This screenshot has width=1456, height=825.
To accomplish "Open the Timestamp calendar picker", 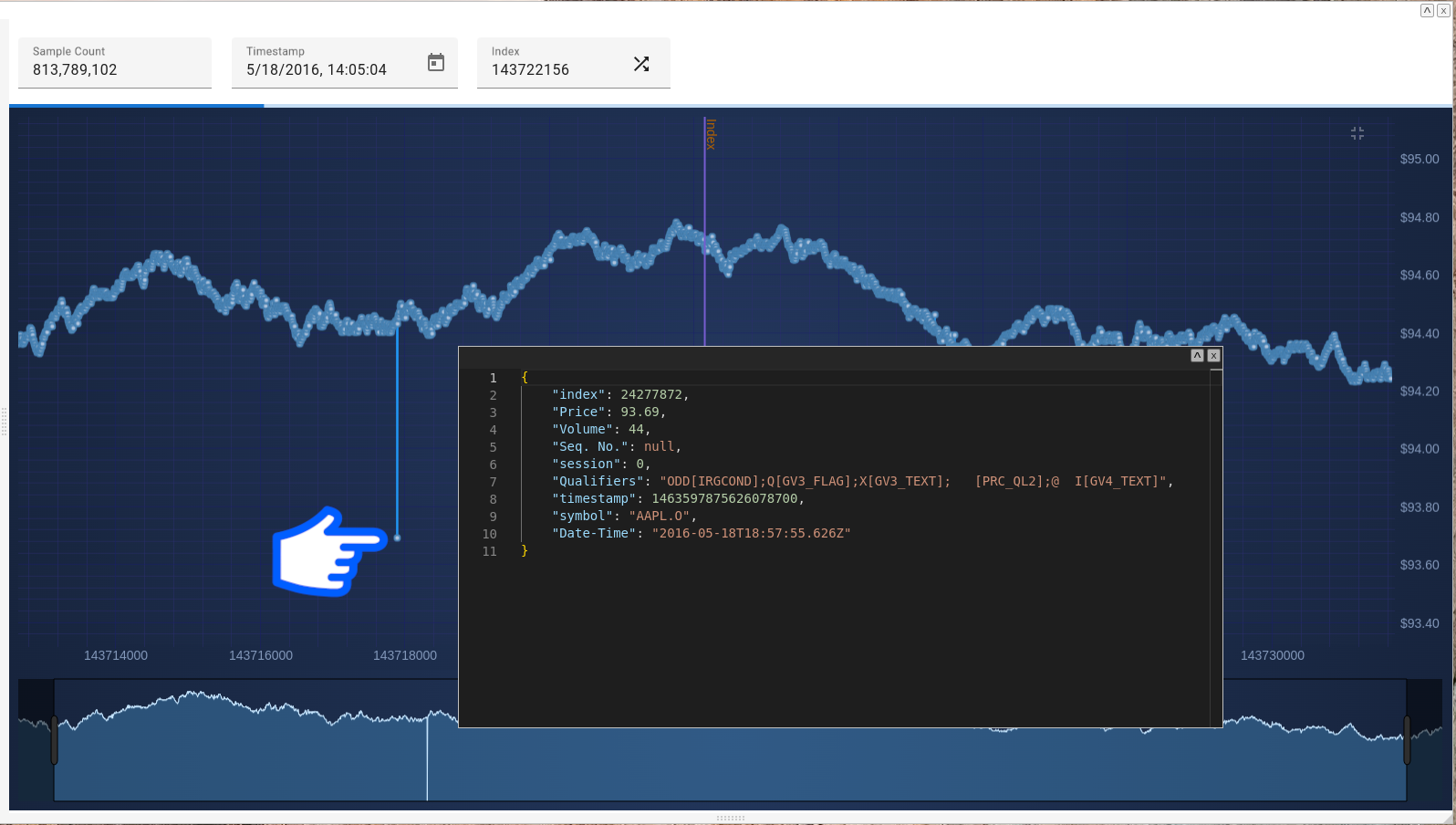I will point(436,62).
